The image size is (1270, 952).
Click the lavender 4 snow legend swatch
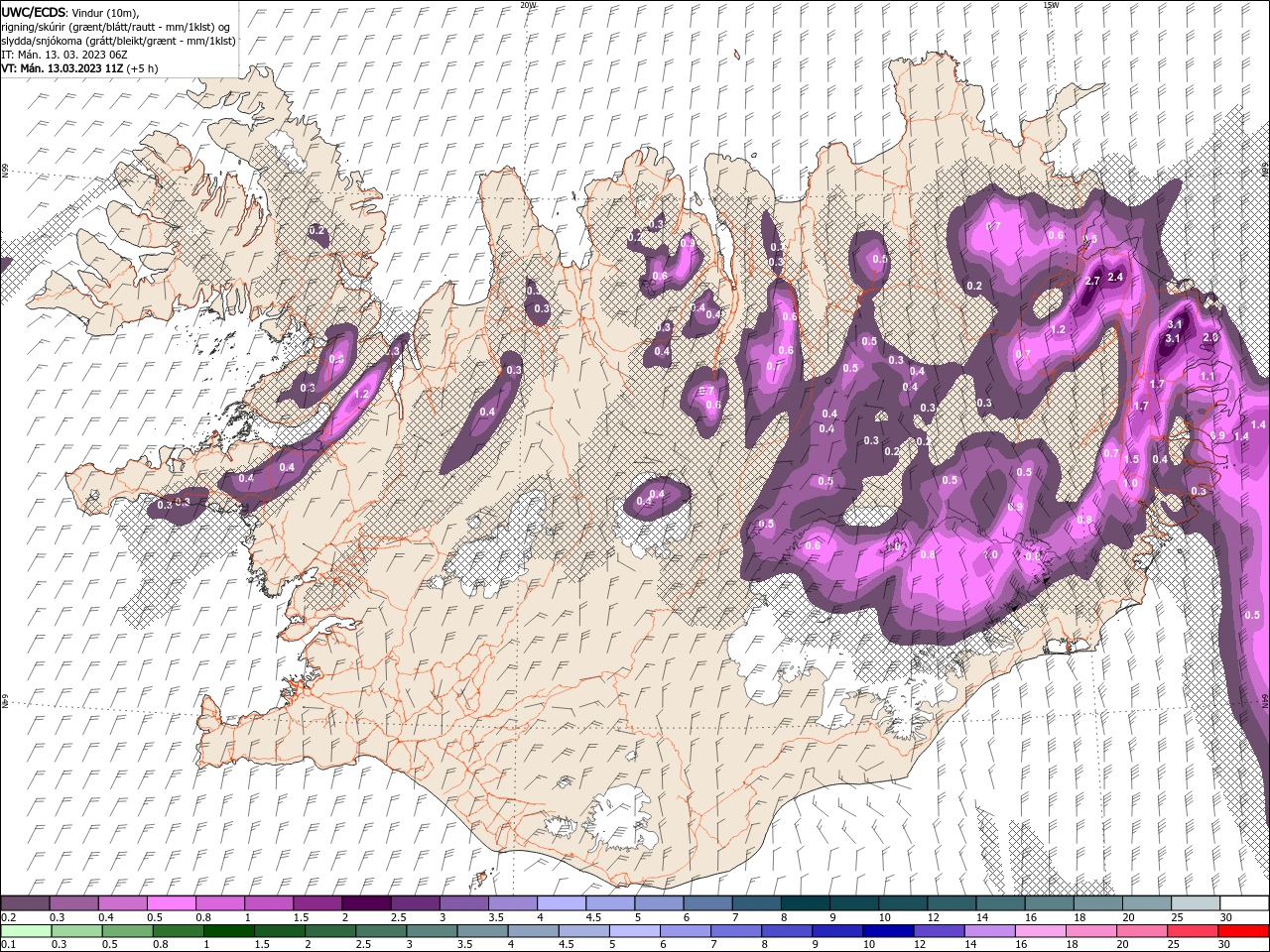561,903
